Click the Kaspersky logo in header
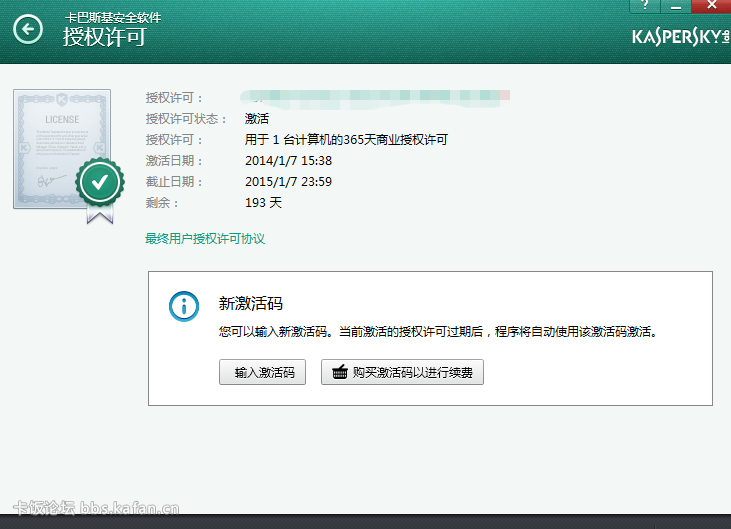The height and width of the screenshot is (529, 731). [681, 37]
